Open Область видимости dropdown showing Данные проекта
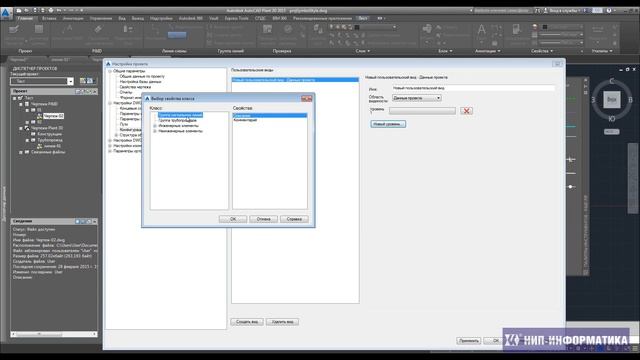This screenshot has width=640, height=360. [x=416, y=98]
